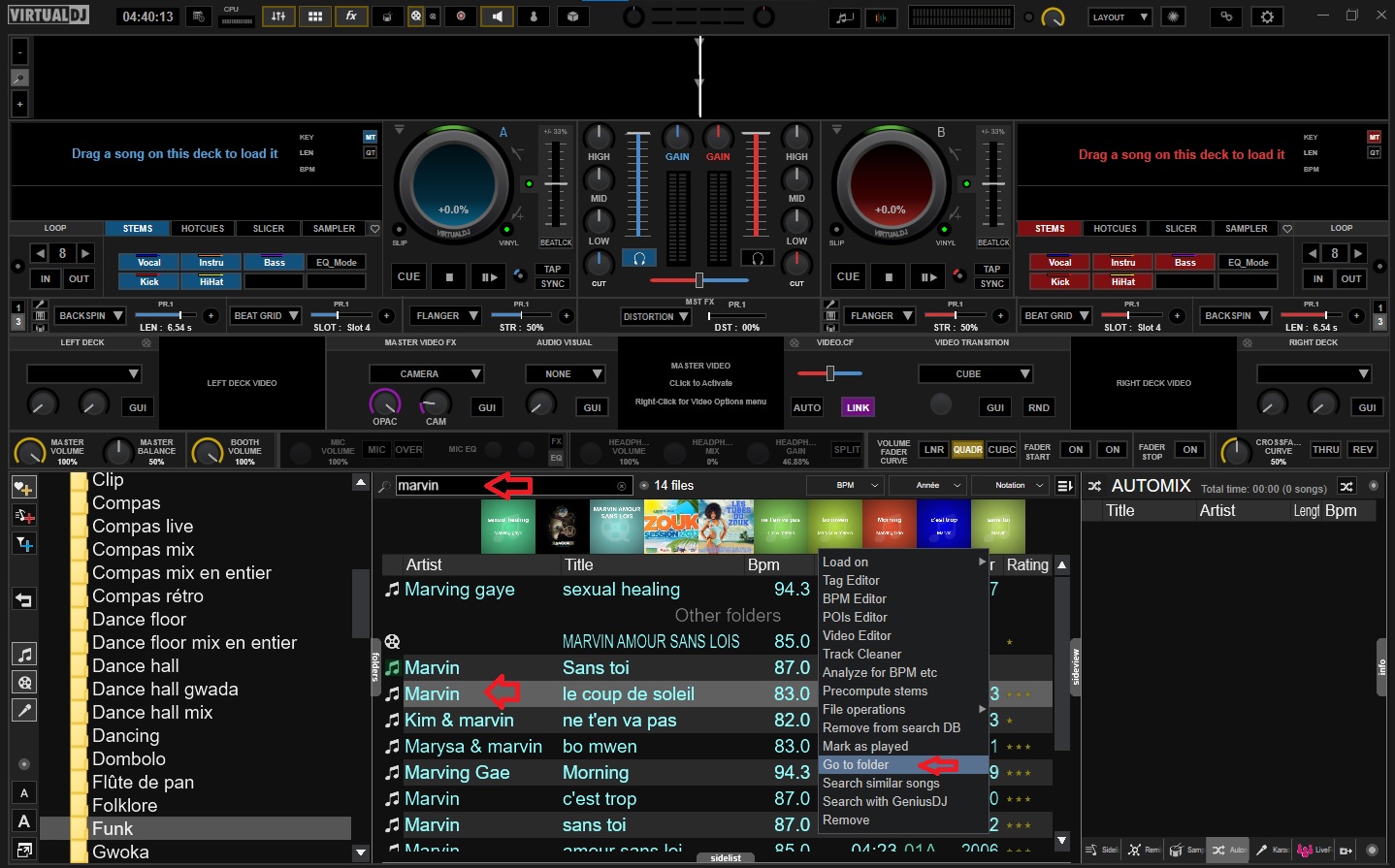Click the record toolbar icon
The height and width of the screenshot is (868, 1395).
pos(460,16)
